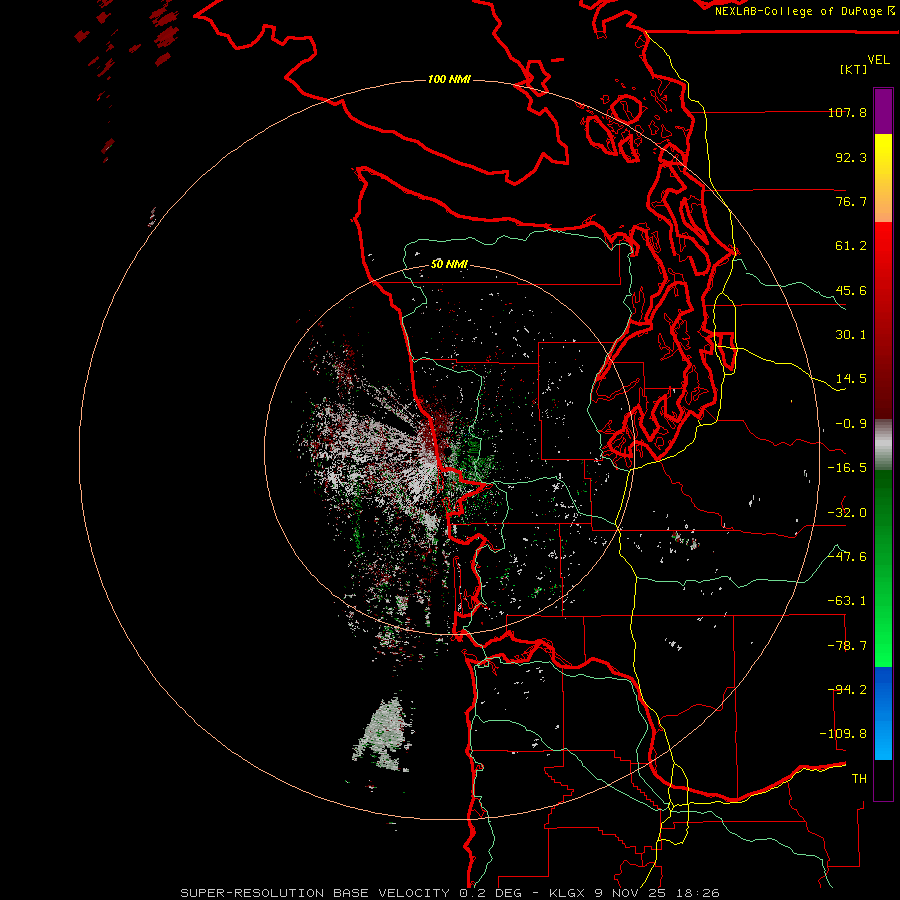Click the Super-Resolution Base Velocity caption
The image size is (900, 900).
click(x=449, y=893)
